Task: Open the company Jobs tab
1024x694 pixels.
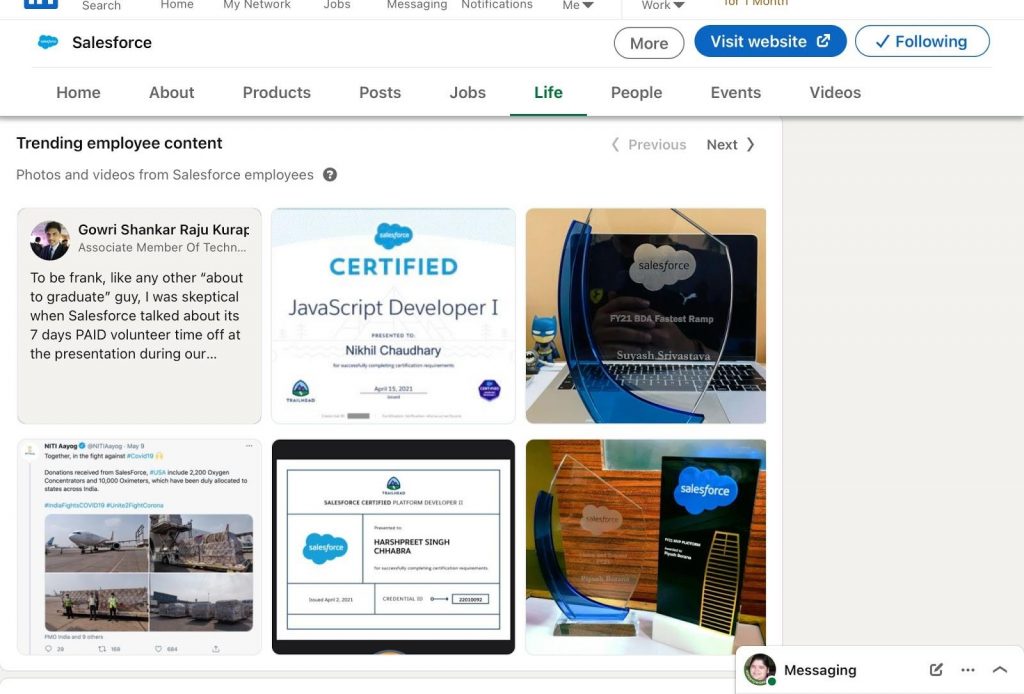Action: 468,93
